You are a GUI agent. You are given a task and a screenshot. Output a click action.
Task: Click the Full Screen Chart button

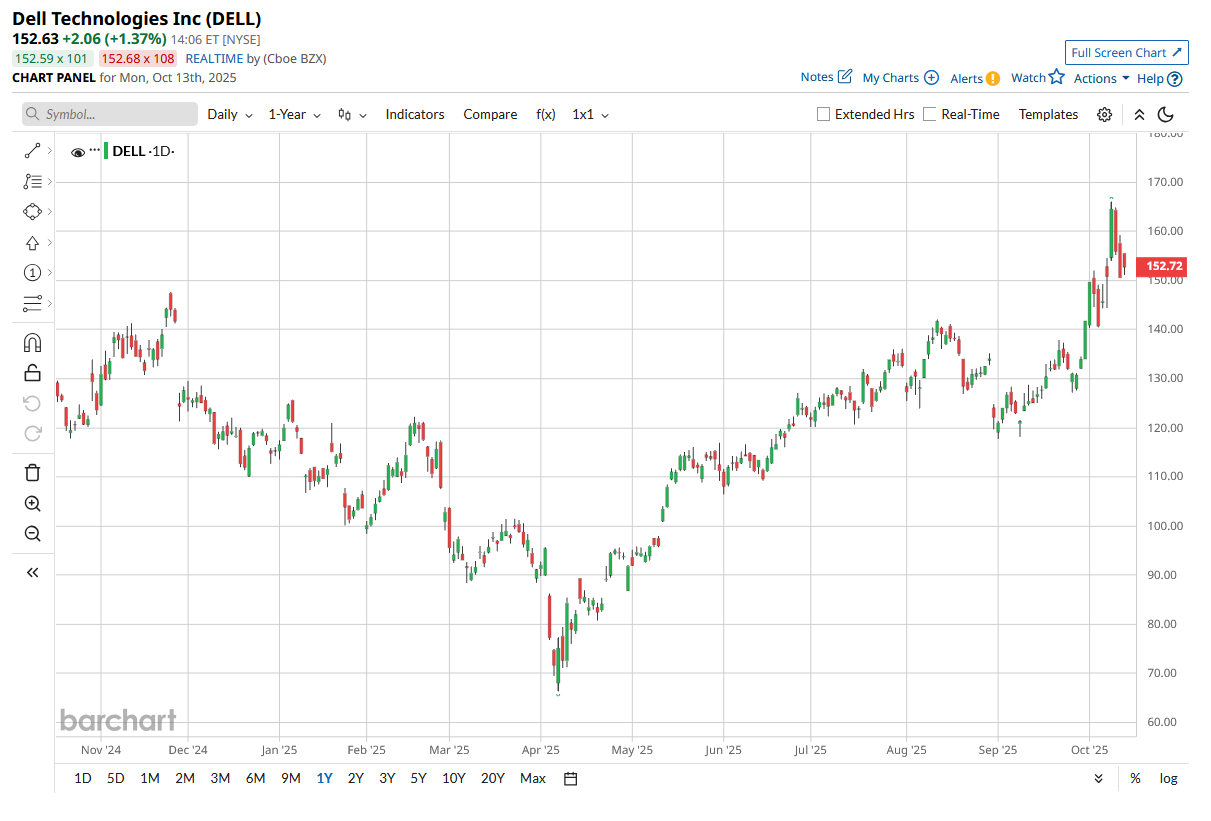(x=1126, y=53)
